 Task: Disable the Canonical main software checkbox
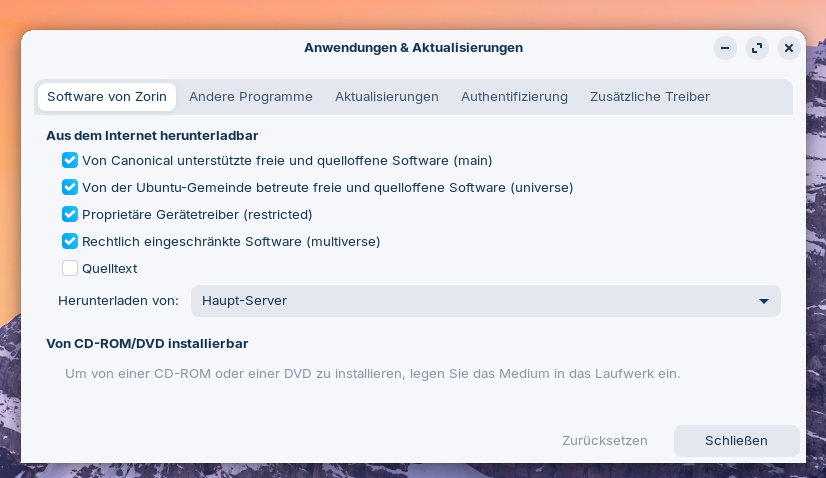(x=70, y=160)
